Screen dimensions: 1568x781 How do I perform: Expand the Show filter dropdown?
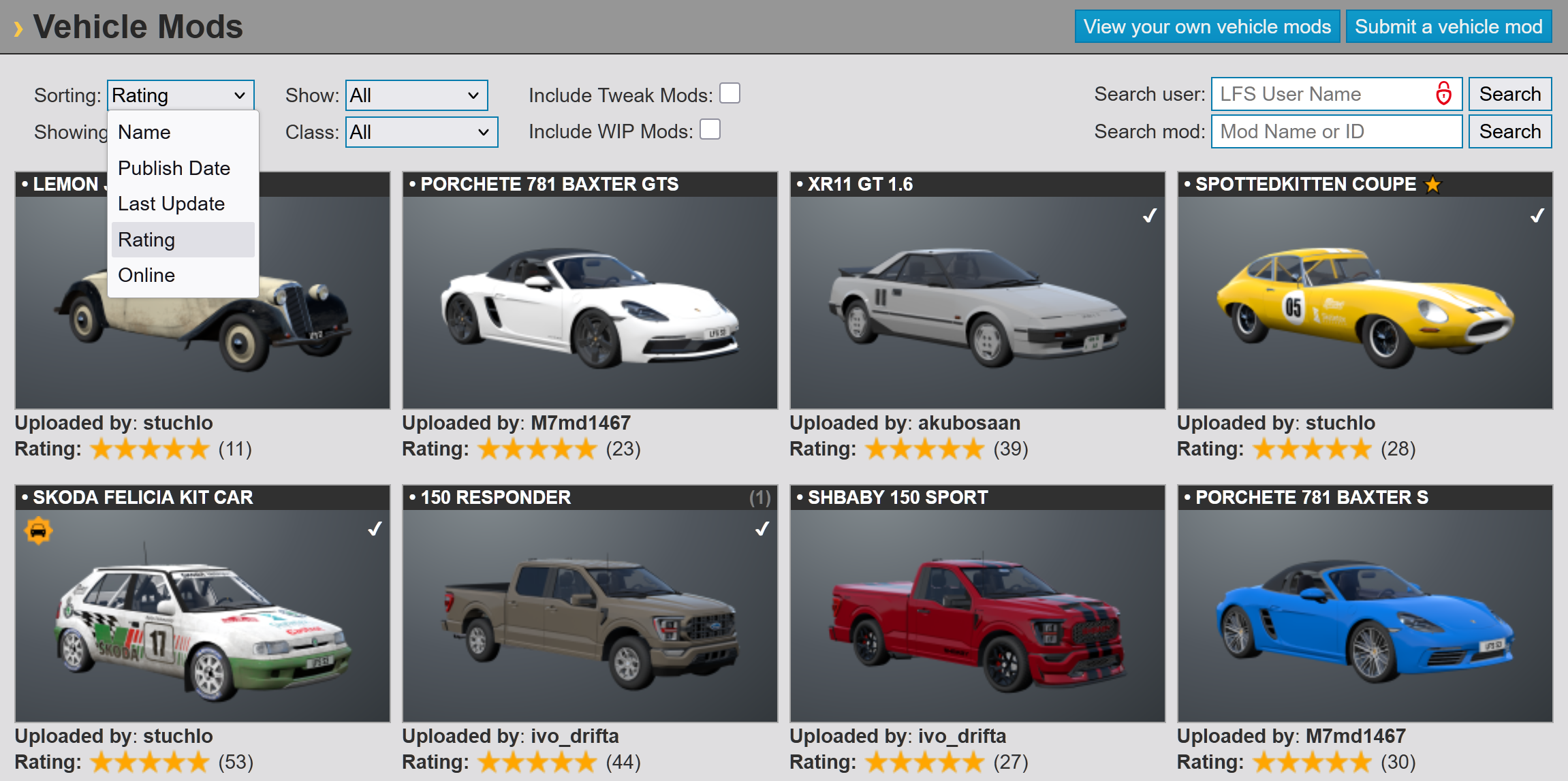point(416,95)
